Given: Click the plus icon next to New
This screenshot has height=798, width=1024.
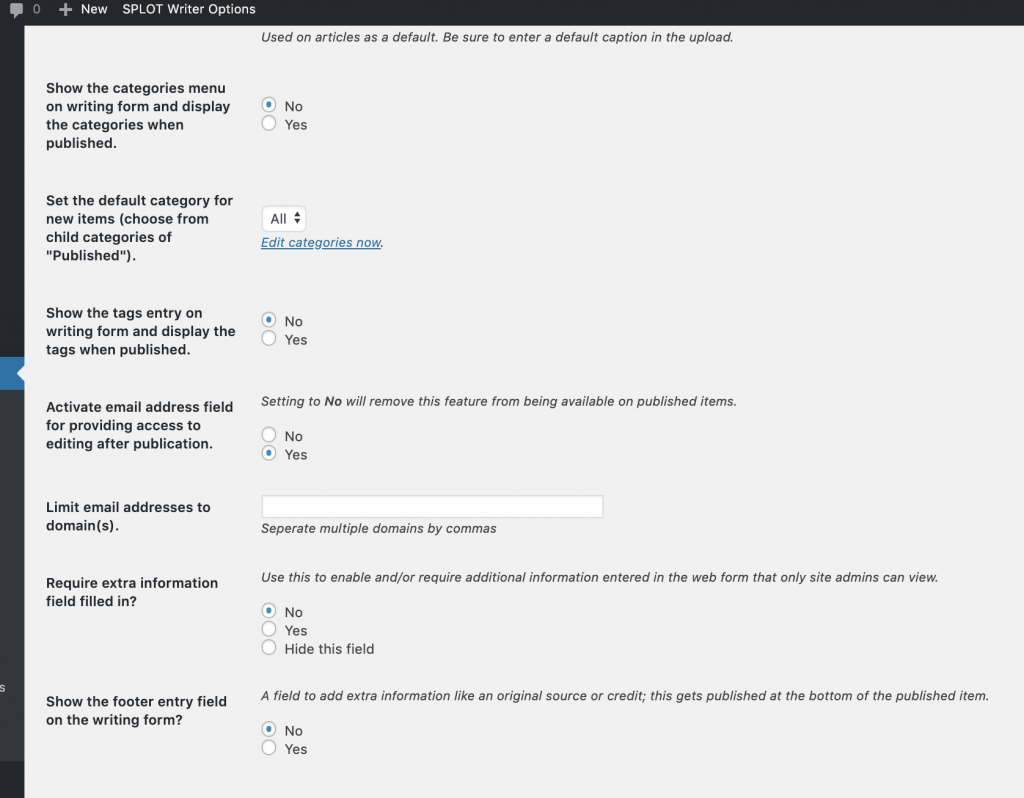Looking at the screenshot, I should coord(66,9).
